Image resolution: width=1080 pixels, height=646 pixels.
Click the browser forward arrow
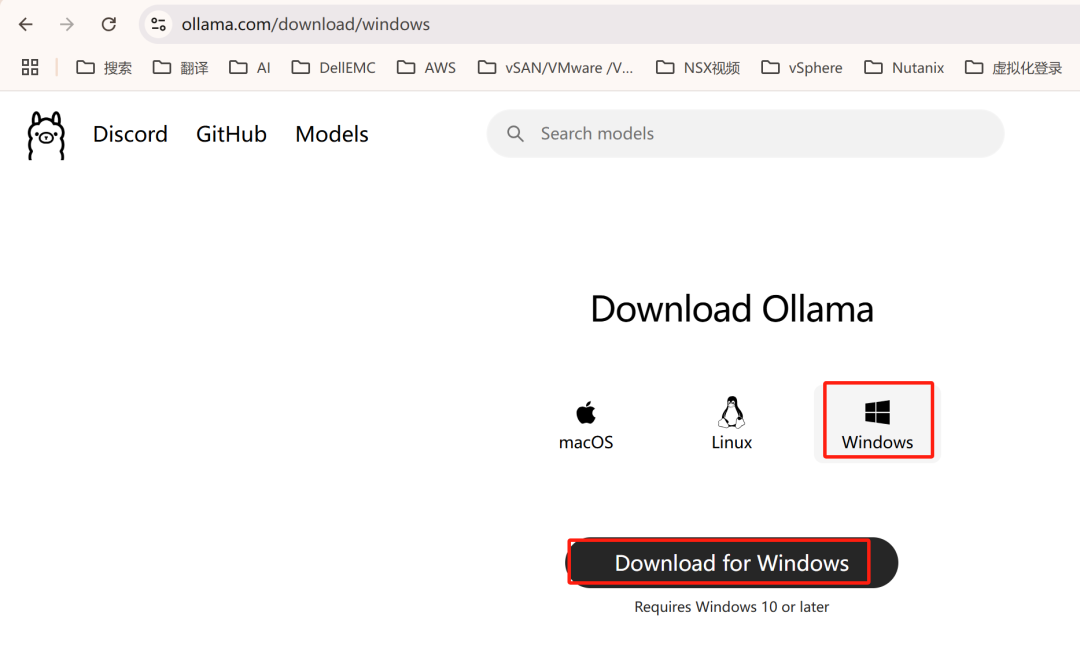click(x=67, y=25)
